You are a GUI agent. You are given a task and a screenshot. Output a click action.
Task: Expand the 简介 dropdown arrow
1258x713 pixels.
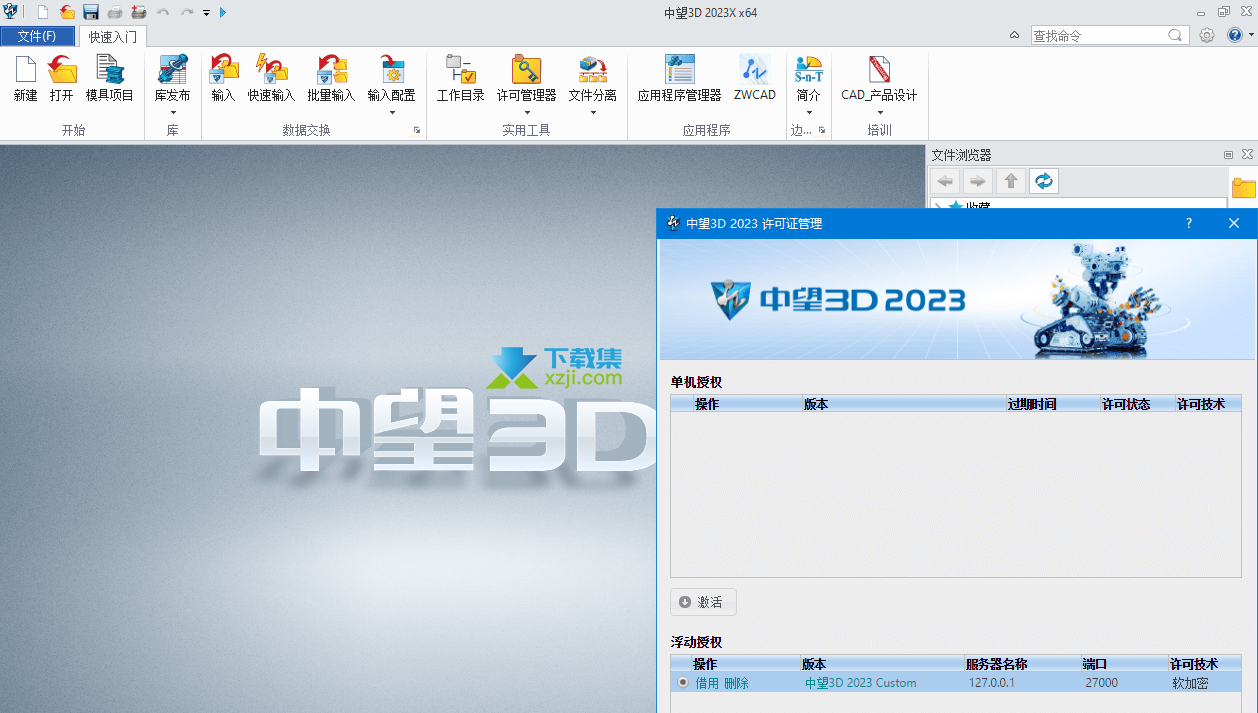pos(808,112)
